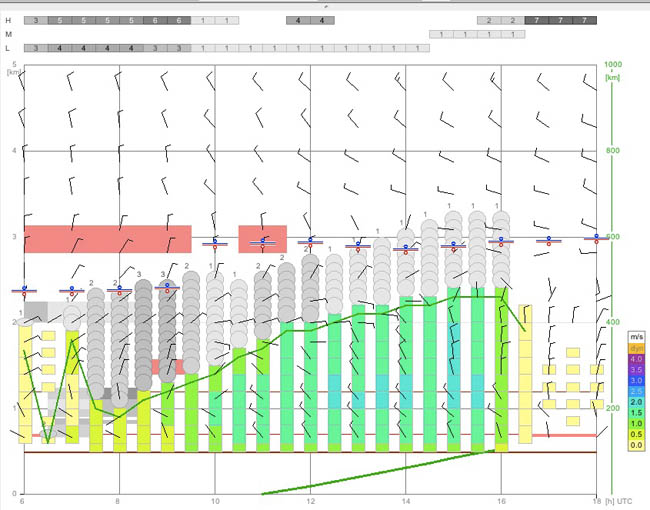Screen dimensions: 650x510
Task: Select the green 1.5 legend swatch
Action: [x=635, y=412]
